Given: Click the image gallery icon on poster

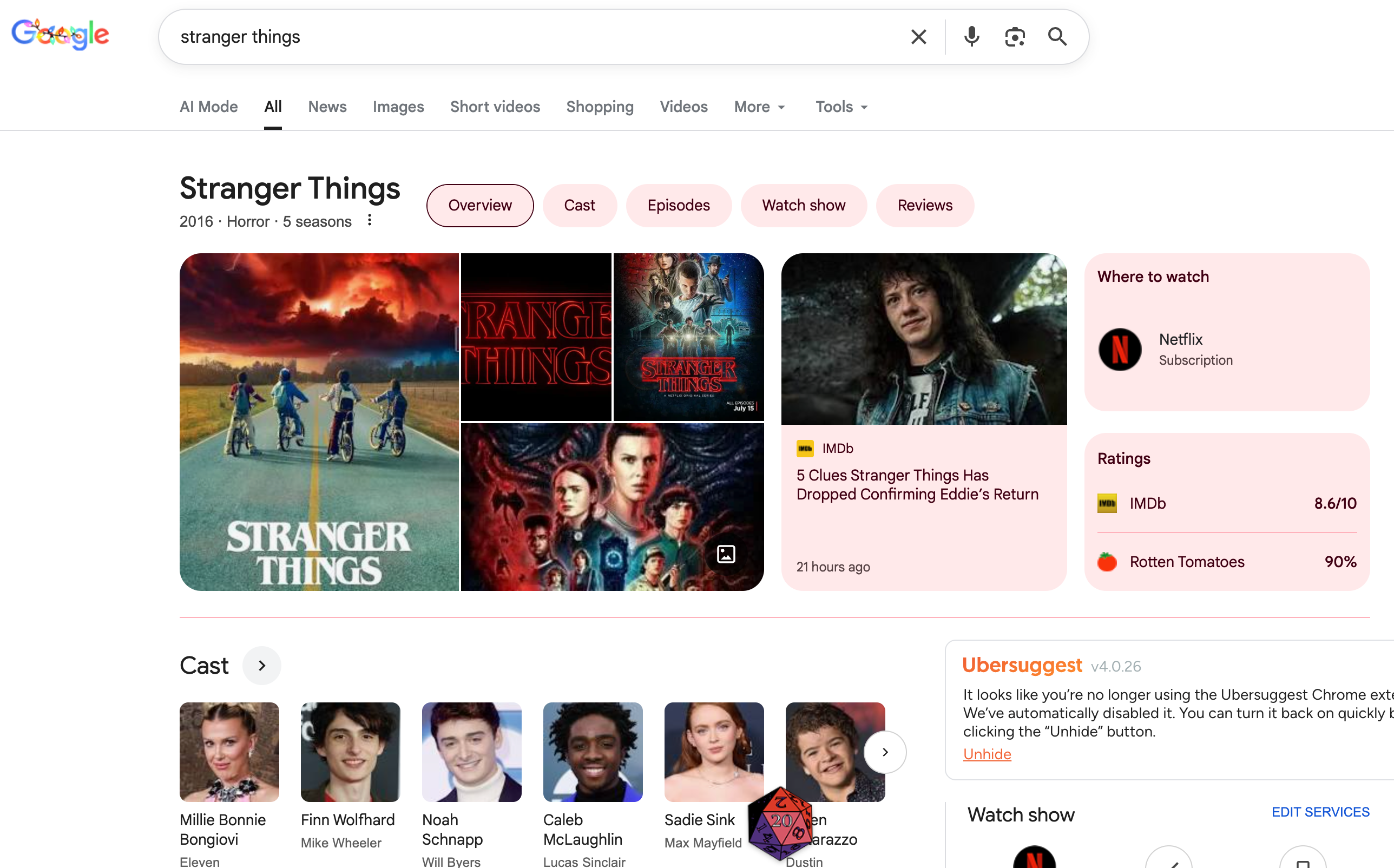Looking at the screenshot, I should (726, 554).
